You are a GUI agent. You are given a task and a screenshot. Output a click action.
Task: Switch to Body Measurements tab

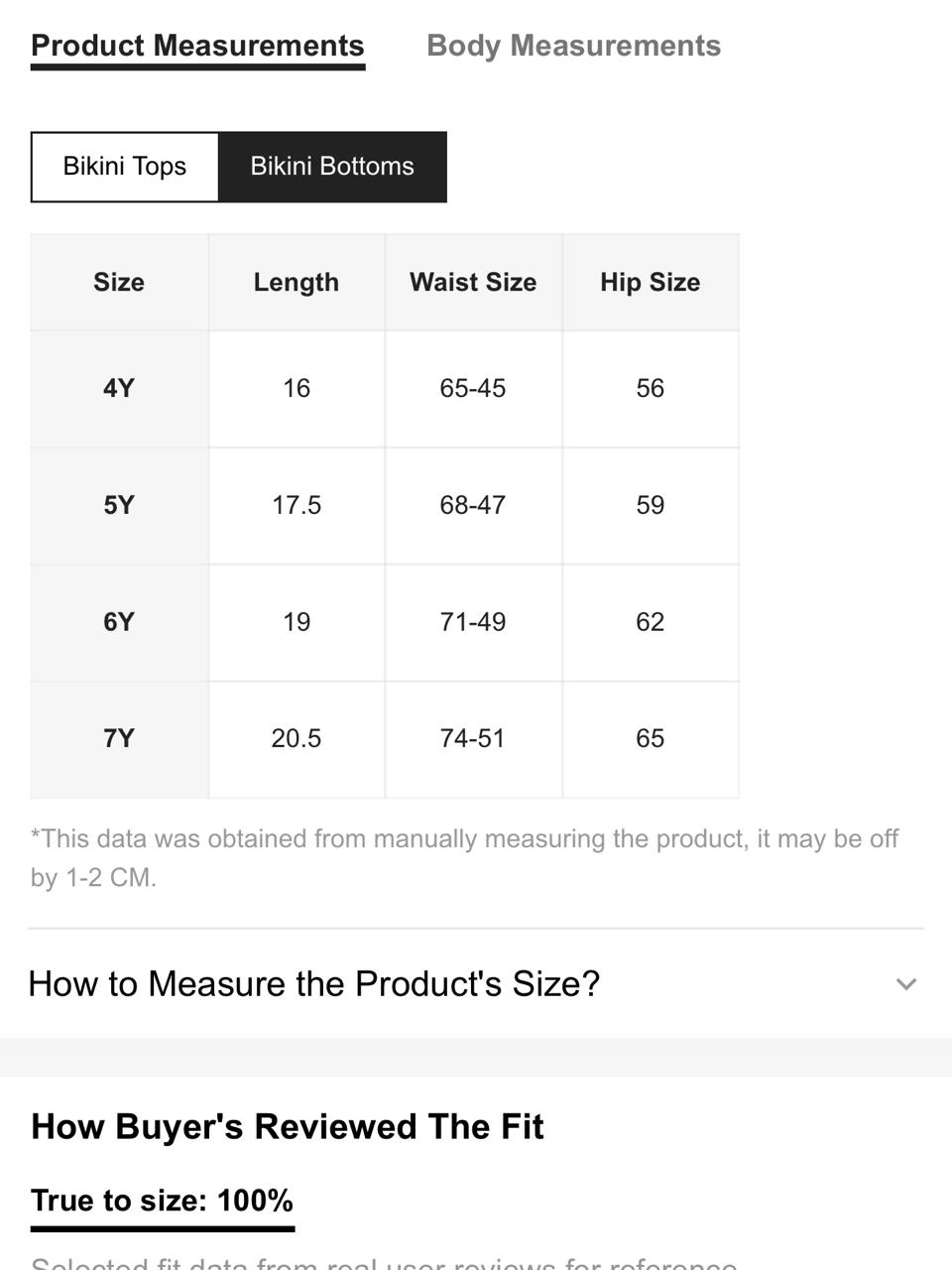click(573, 46)
